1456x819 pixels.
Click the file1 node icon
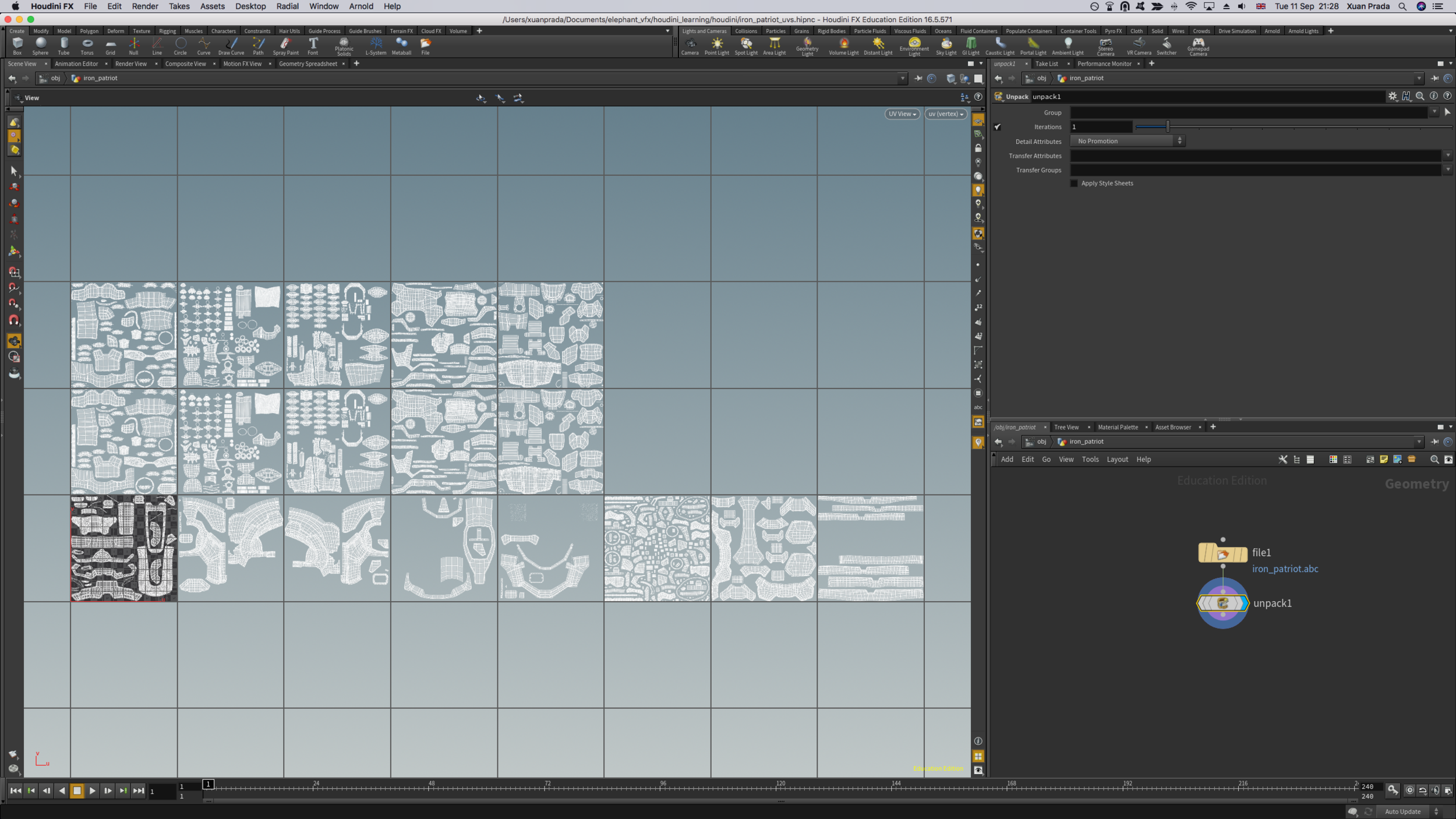click(1222, 553)
